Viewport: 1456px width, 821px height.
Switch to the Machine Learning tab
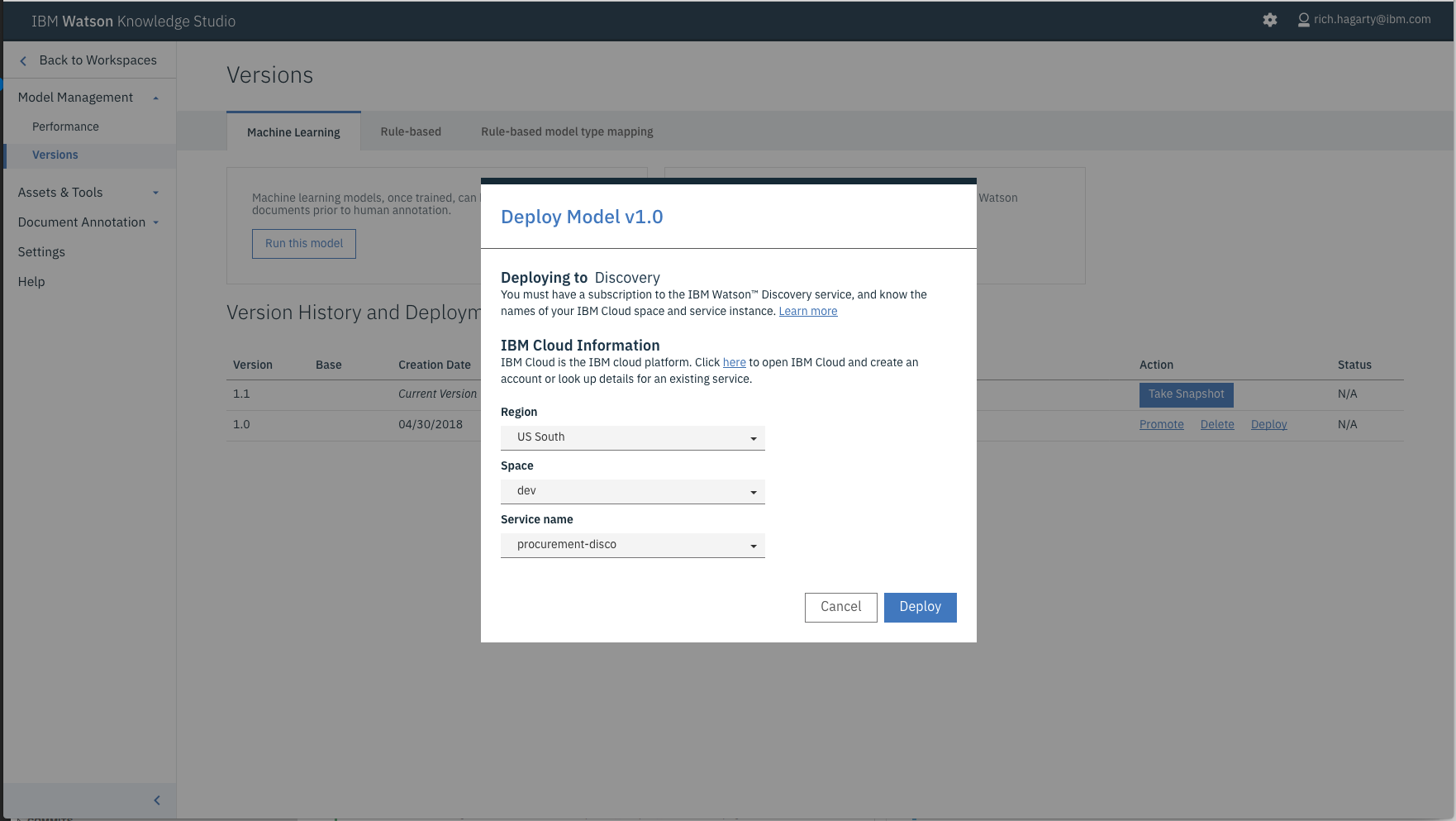click(x=293, y=131)
